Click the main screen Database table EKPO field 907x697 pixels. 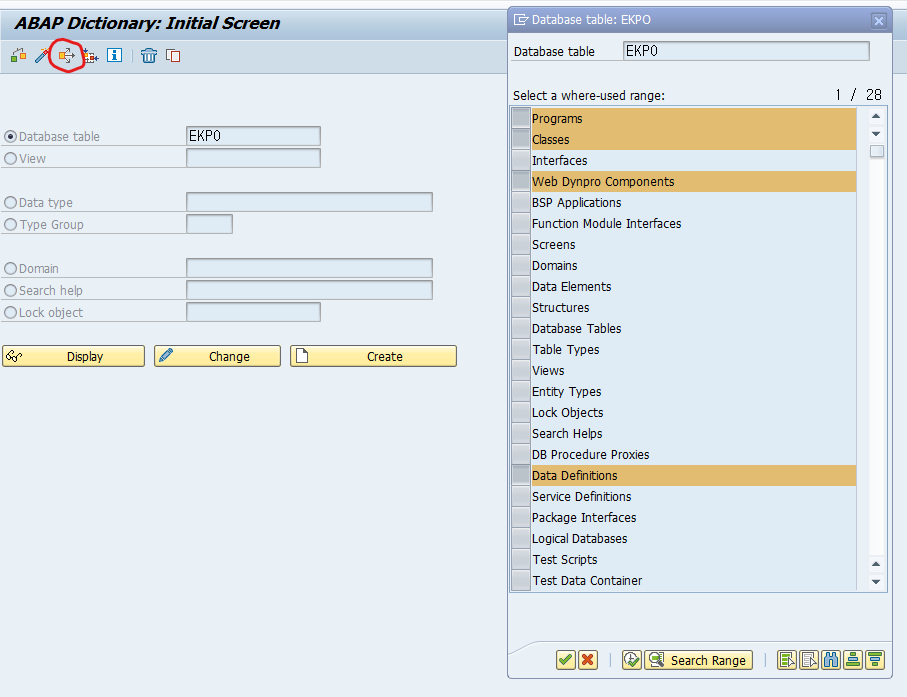(x=253, y=136)
